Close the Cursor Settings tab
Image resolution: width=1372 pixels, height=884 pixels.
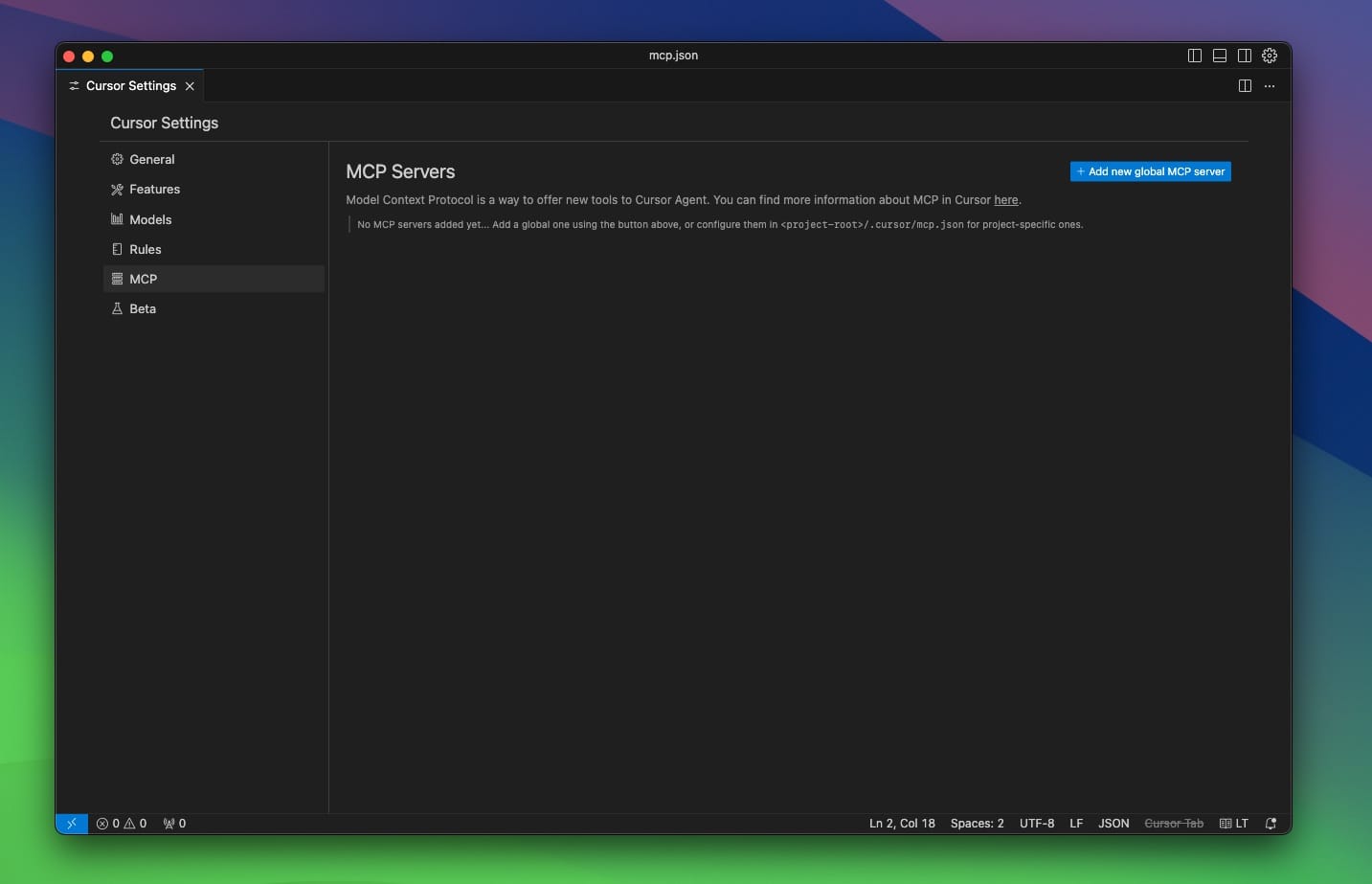point(190,86)
